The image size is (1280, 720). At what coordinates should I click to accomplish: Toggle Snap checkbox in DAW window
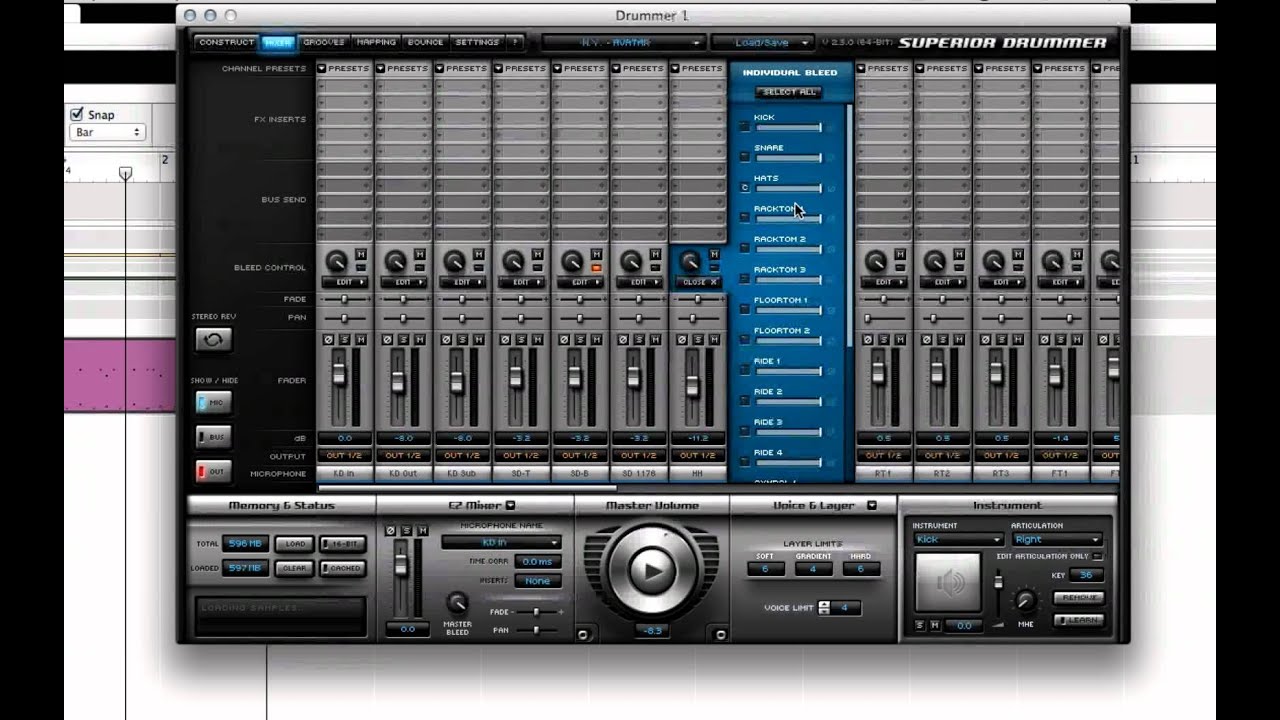(77, 114)
